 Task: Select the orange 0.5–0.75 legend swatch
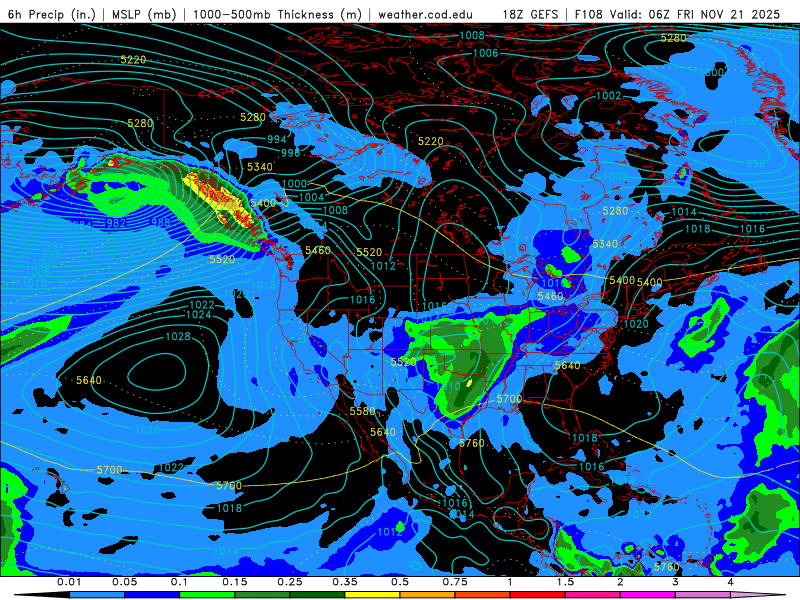pos(428,595)
